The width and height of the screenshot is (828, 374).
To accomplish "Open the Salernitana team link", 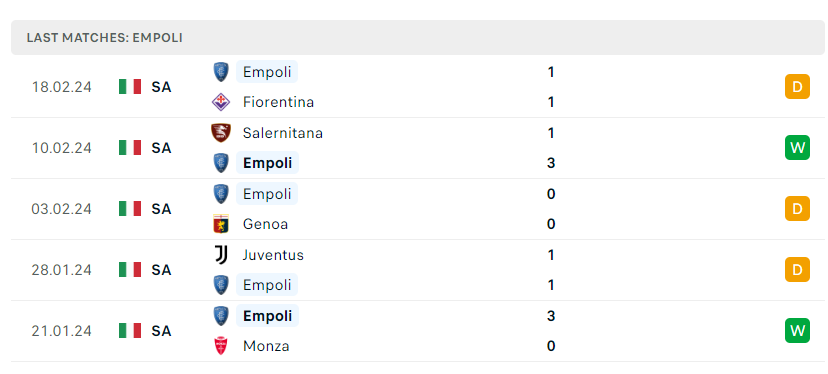I will [283, 133].
